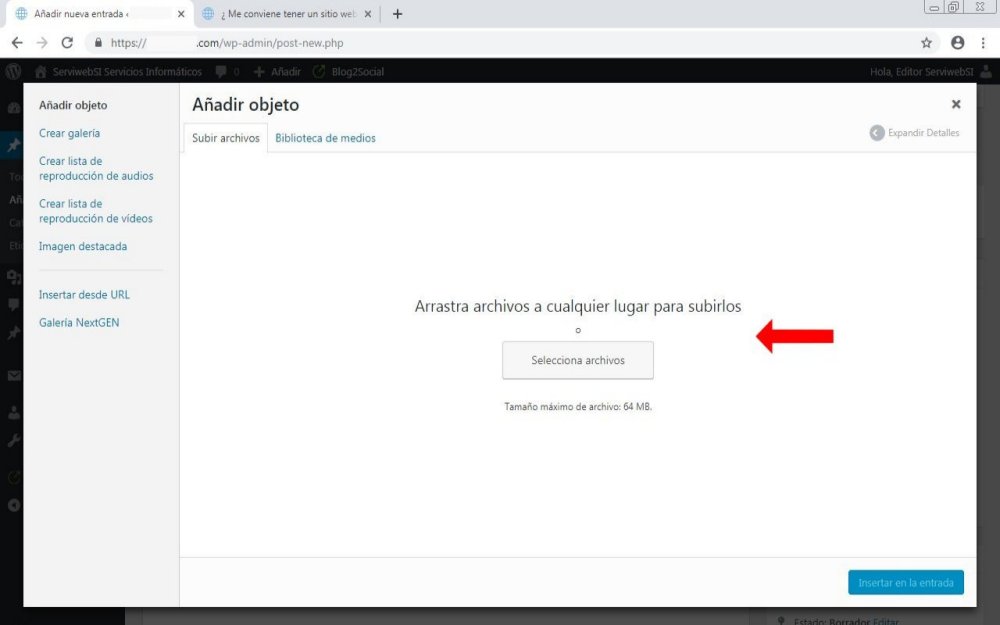Open Crear galería in the sidebar

69,133
